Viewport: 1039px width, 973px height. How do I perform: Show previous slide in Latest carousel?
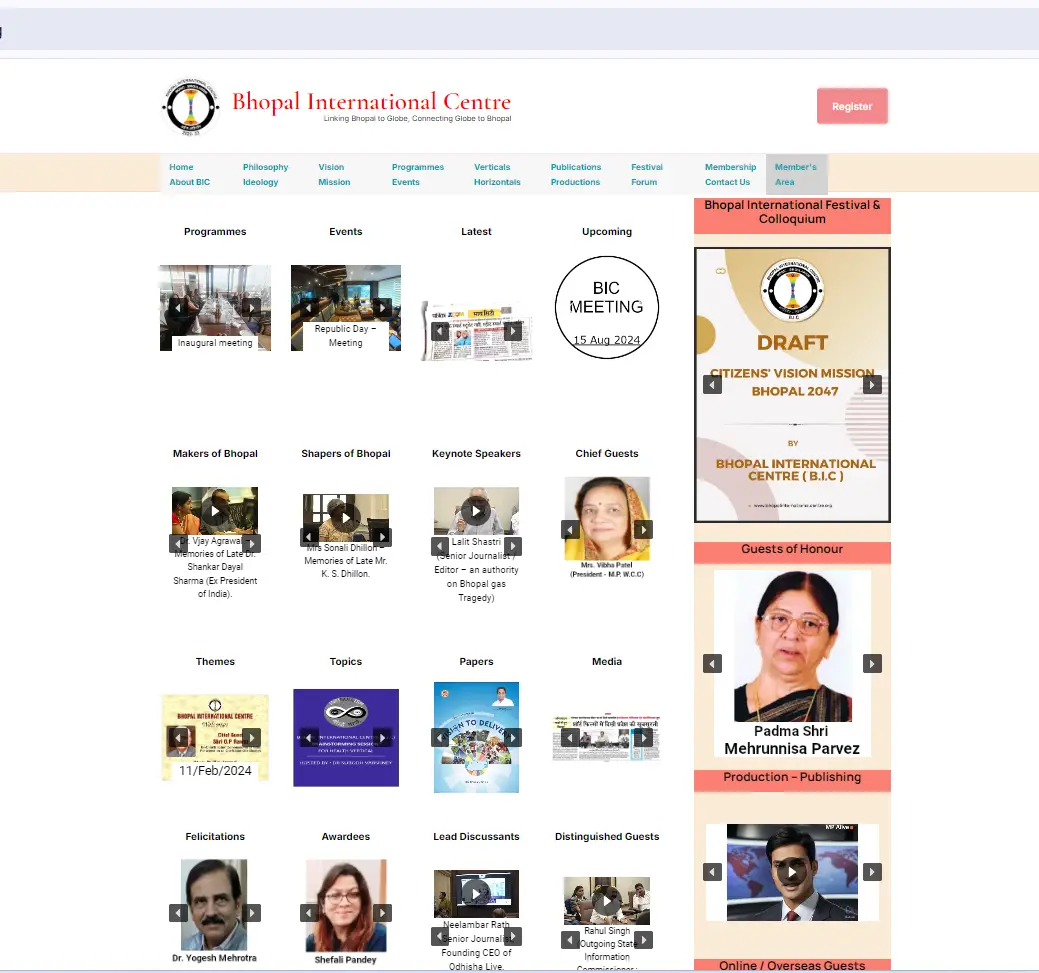(x=440, y=331)
